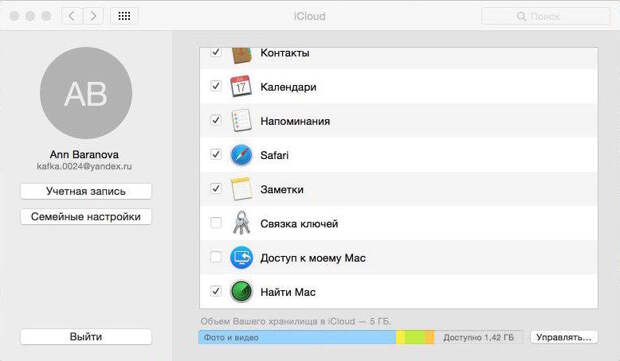Click the Reminders list icon
620x361 pixels.
coord(241,121)
